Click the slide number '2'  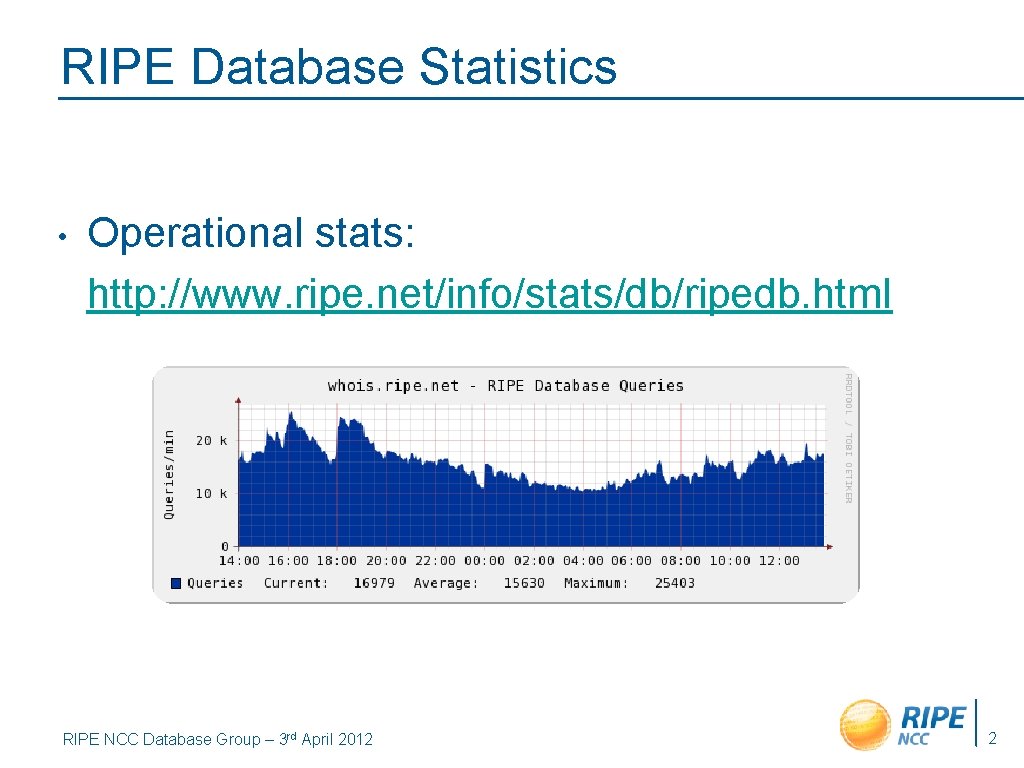point(993,738)
